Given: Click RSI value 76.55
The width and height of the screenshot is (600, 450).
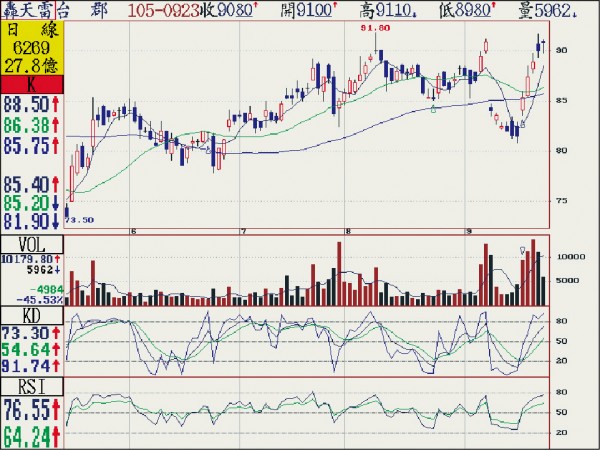Looking at the screenshot, I should (31, 409).
